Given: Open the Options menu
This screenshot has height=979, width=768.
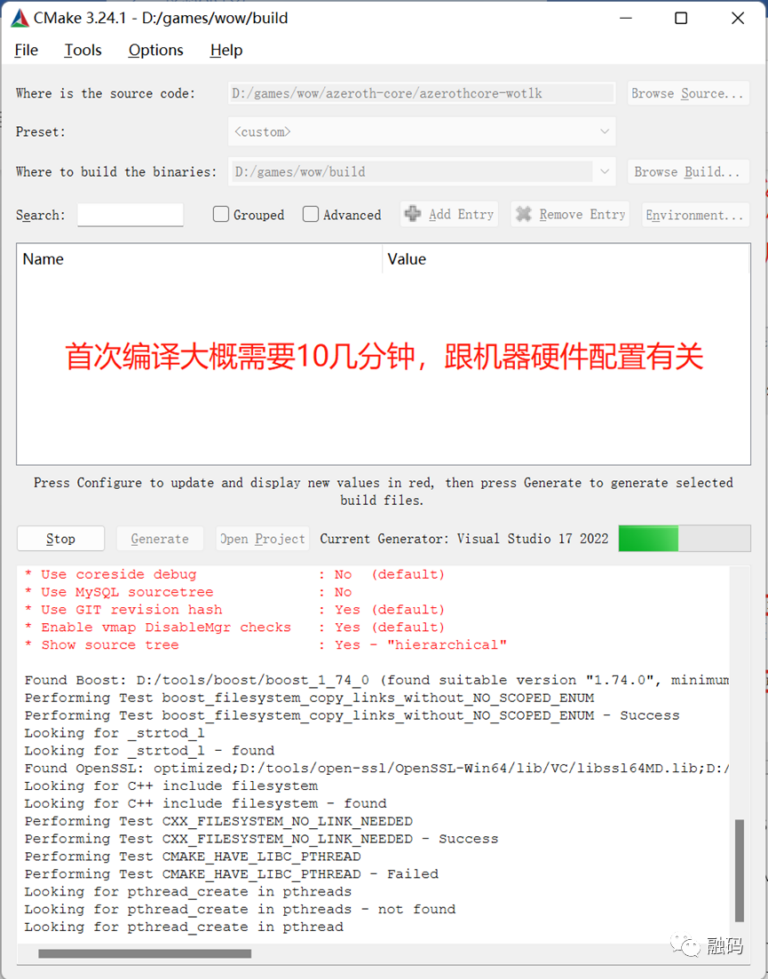Looking at the screenshot, I should pyautogui.click(x=155, y=50).
